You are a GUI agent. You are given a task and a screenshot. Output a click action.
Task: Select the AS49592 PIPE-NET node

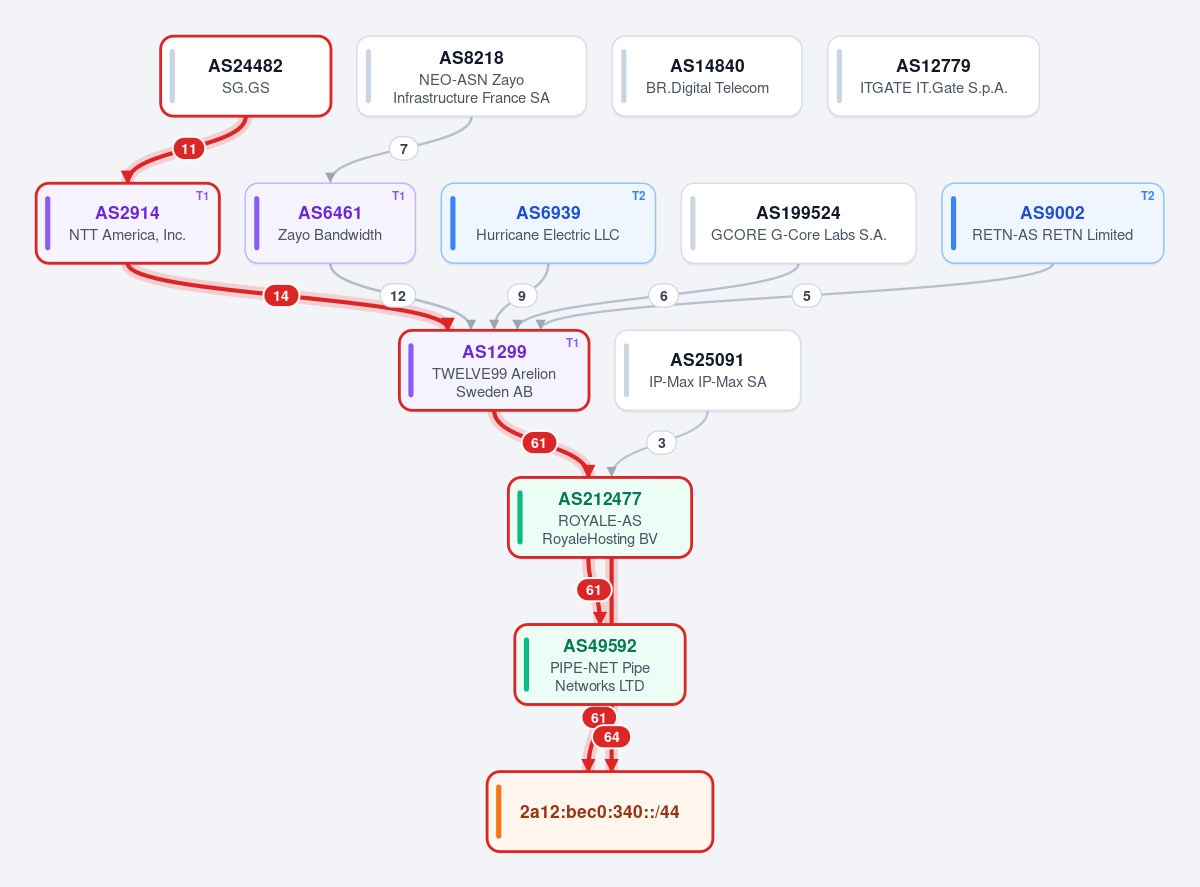(x=600, y=664)
